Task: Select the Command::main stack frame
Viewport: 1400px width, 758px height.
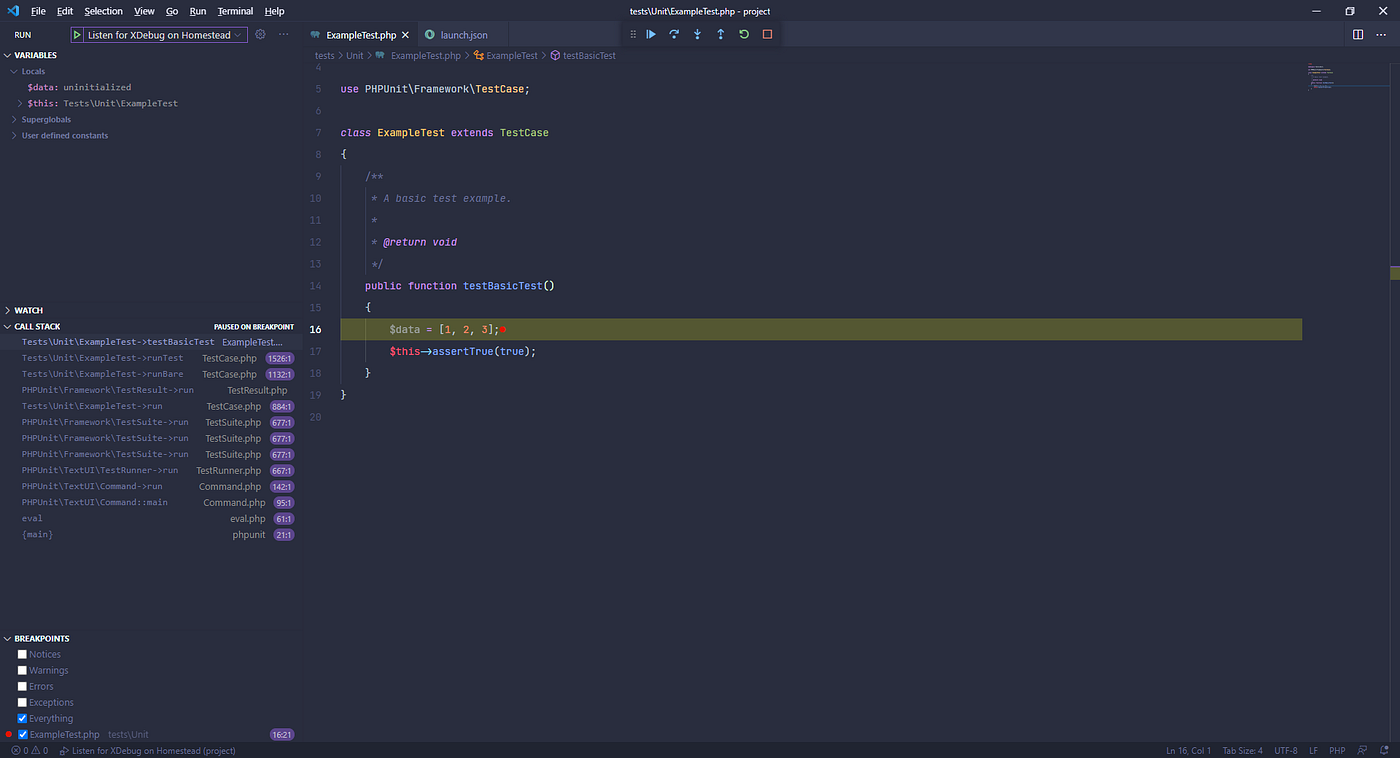Action: [150, 502]
